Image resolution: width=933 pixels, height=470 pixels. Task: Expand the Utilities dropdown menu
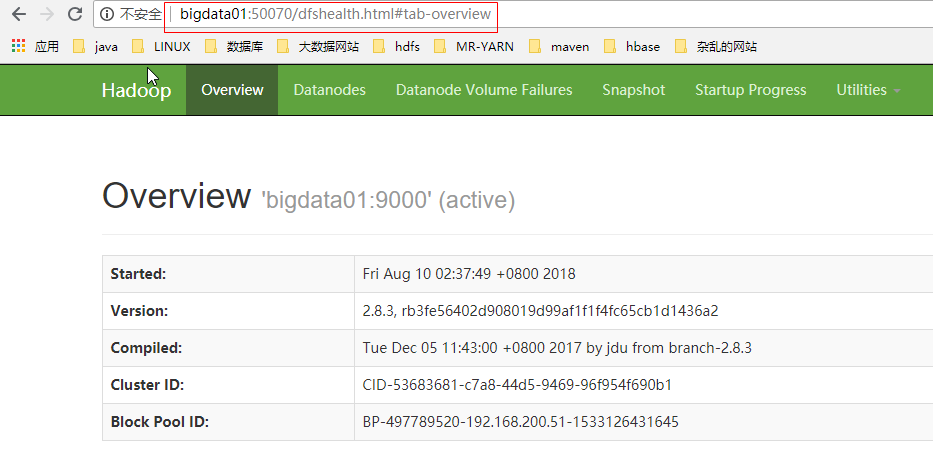868,90
